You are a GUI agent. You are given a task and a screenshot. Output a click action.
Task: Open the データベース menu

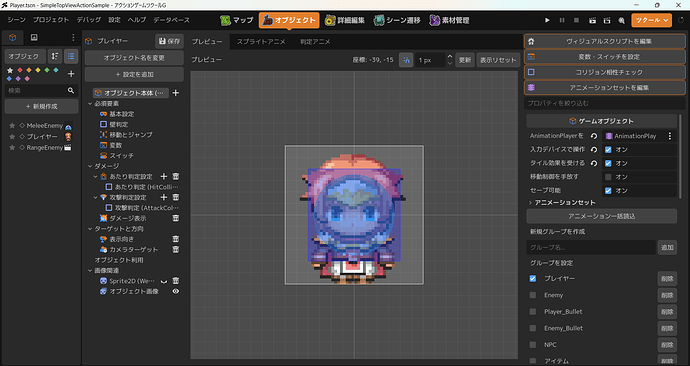[x=172, y=20]
